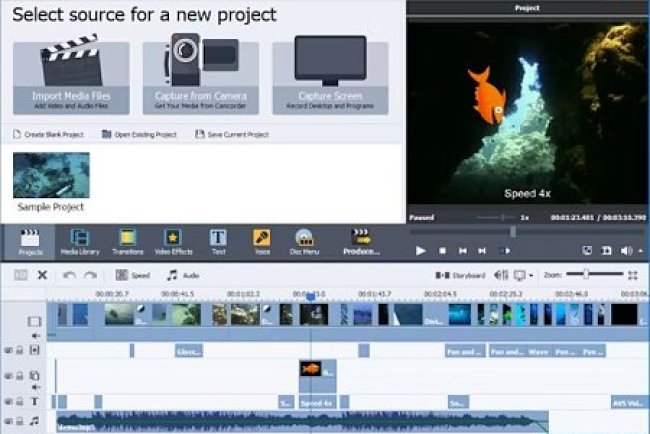
Task: Hide the text track
Action: tap(8, 401)
